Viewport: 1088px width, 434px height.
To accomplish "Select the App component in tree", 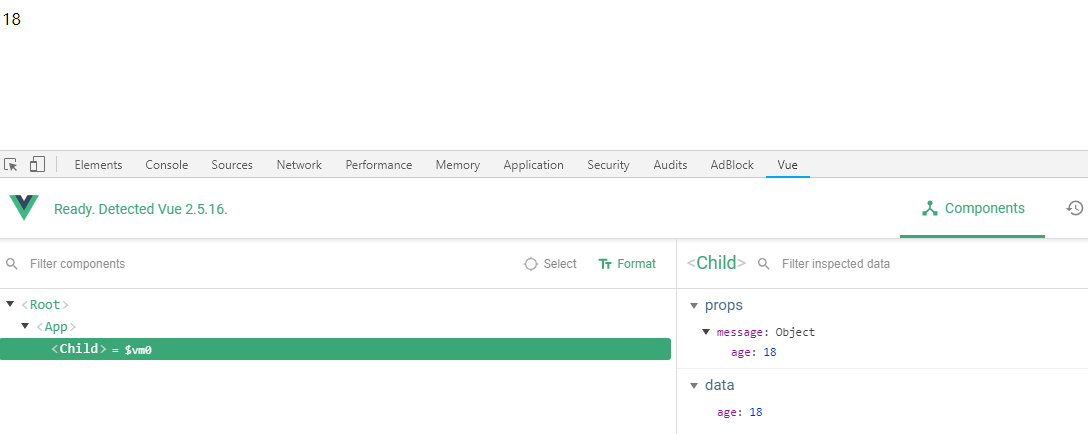I will (x=56, y=326).
